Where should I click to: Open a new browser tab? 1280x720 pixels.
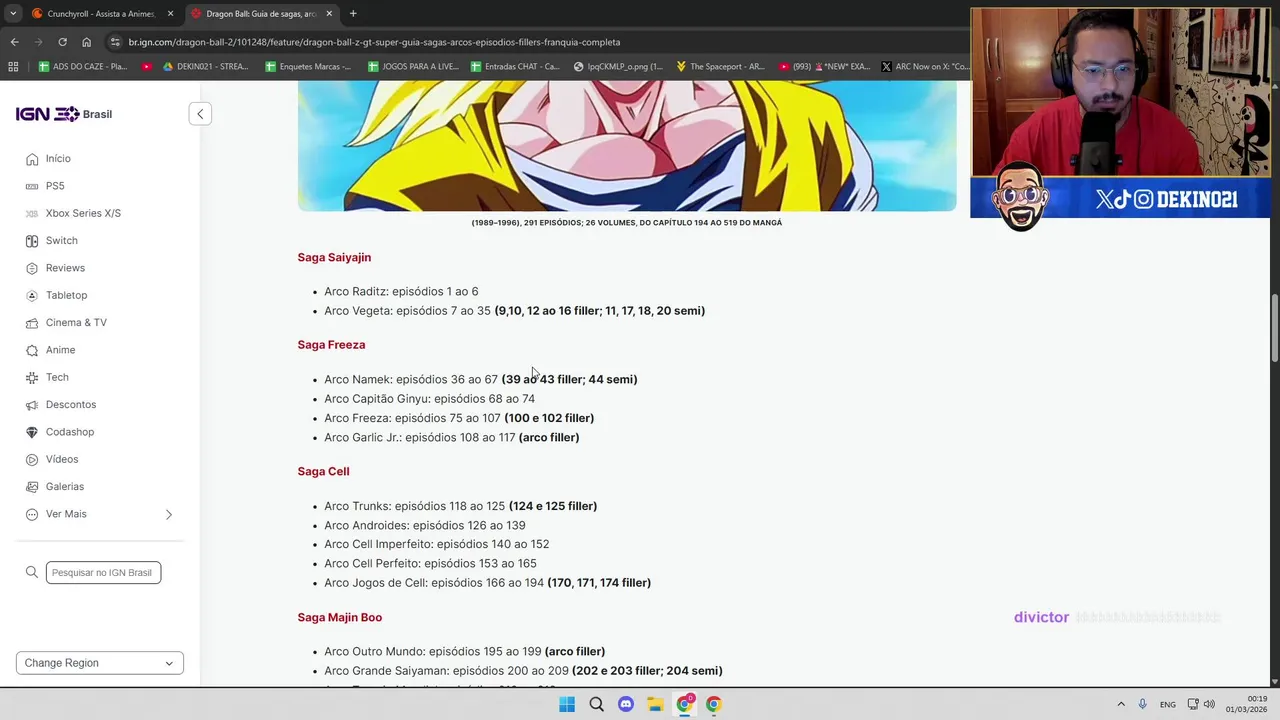353,14
